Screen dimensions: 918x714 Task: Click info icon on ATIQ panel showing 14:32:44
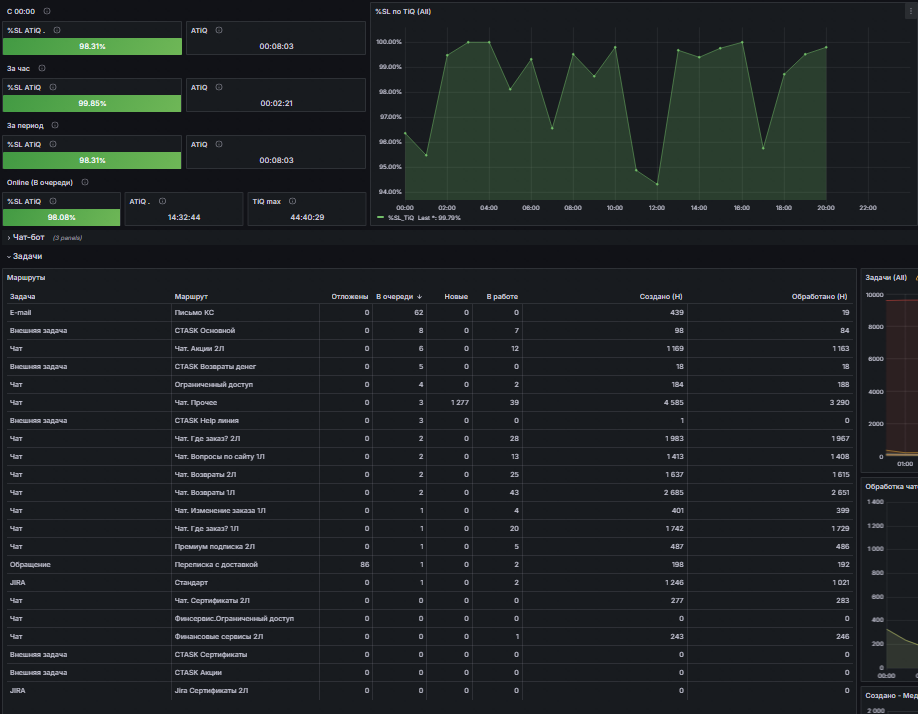163,201
